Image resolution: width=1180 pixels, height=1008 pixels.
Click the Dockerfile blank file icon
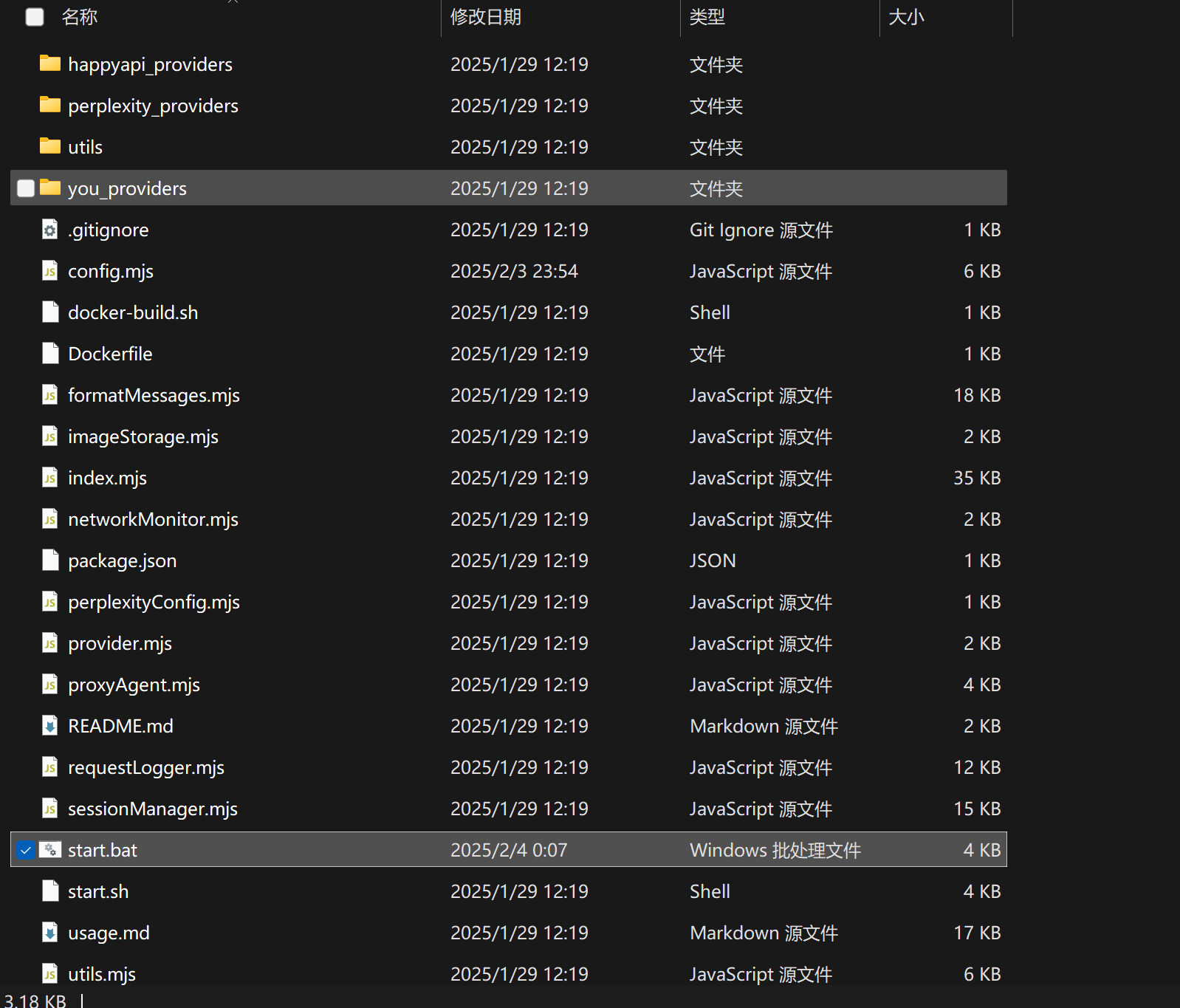pyautogui.click(x=49, y=354)
